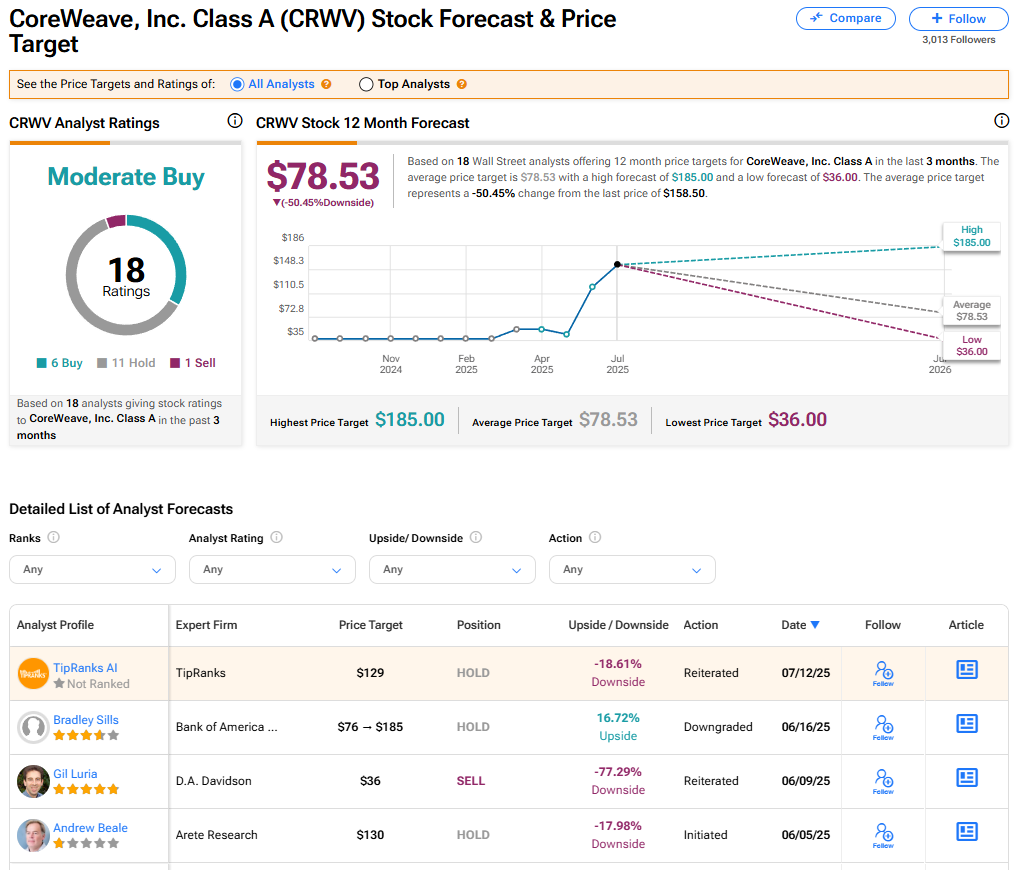Click the Average $78.53 forecast label on chart

click(971, 311)
